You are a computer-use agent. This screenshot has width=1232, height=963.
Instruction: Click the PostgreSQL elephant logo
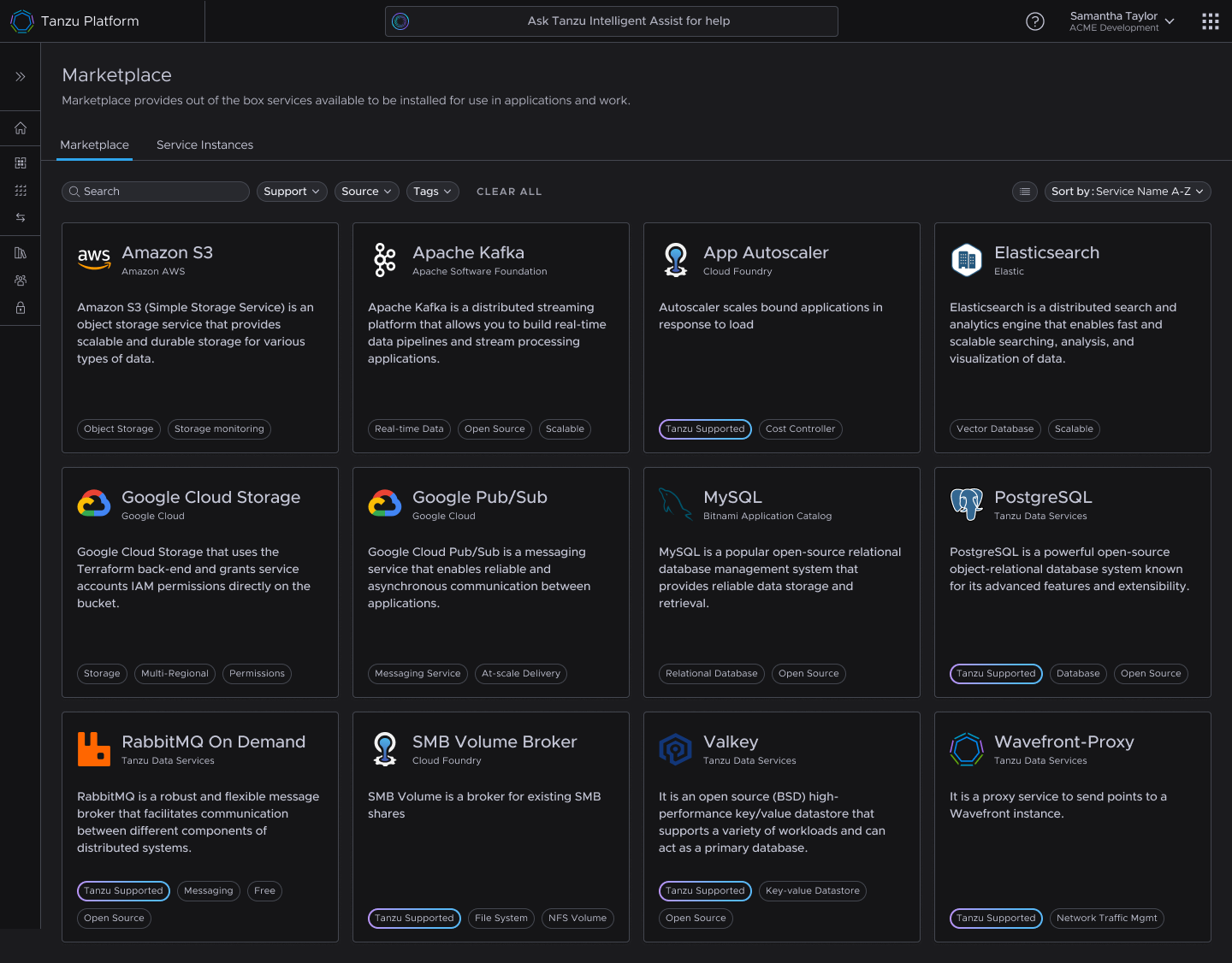[967, 504]
